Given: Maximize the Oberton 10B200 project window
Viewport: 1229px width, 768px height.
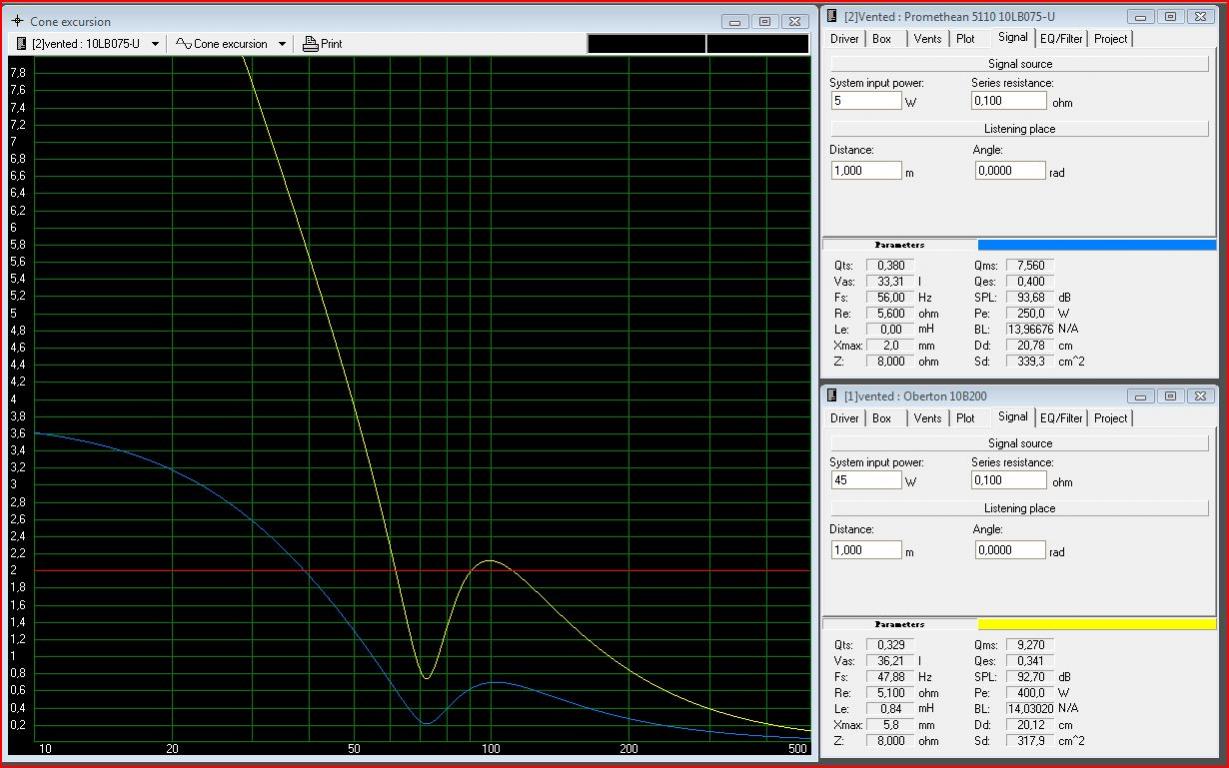Looking at the screenshot, I should [1171, 396].
